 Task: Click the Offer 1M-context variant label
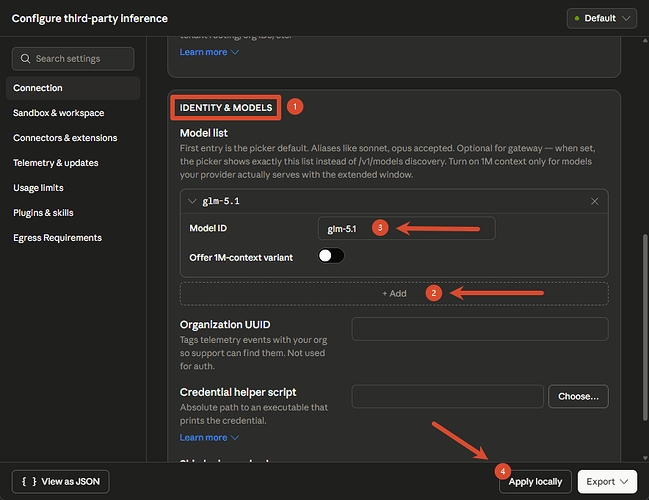241,257
